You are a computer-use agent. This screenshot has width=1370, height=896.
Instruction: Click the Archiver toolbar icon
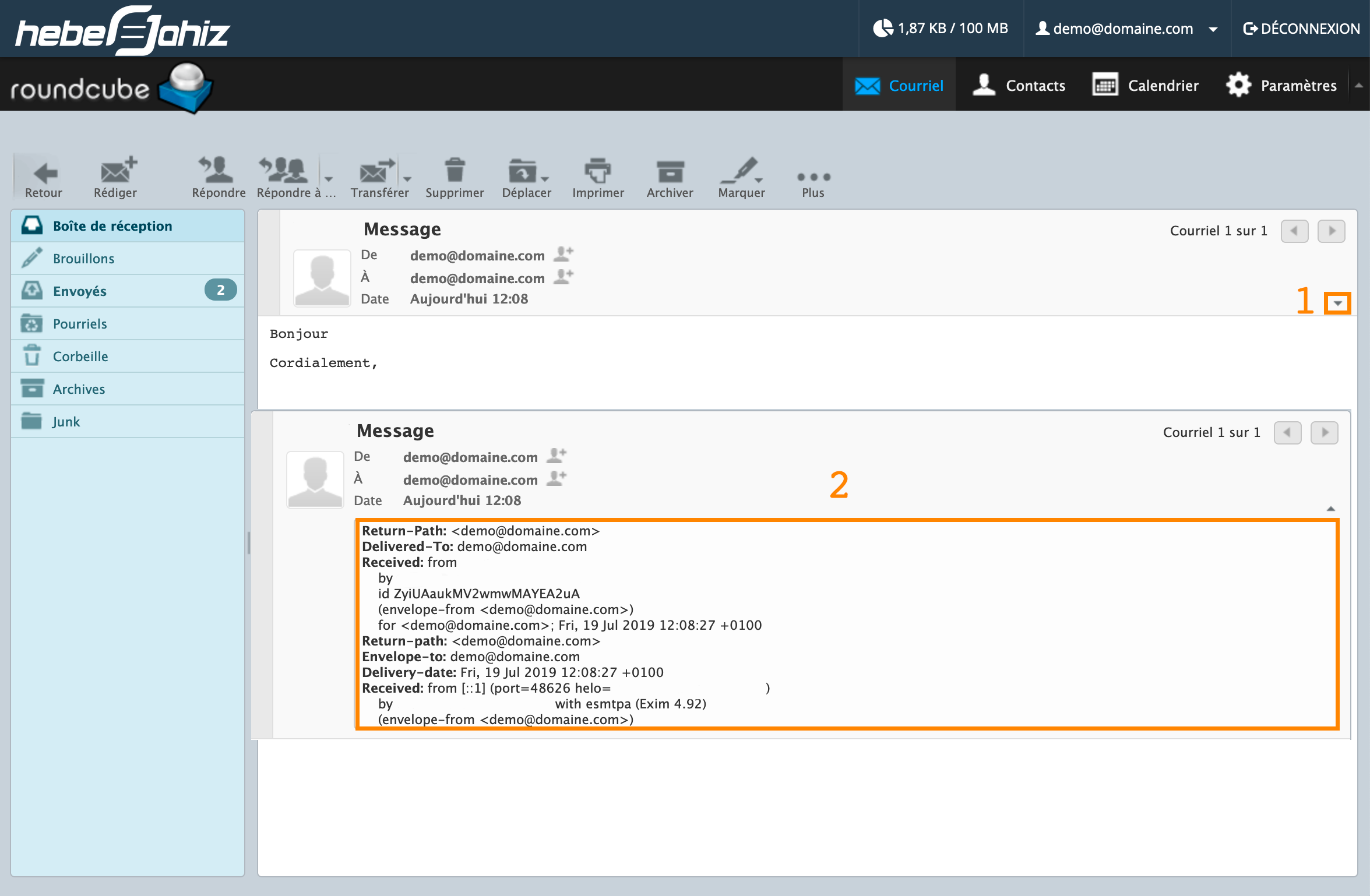tap(670, 172)
